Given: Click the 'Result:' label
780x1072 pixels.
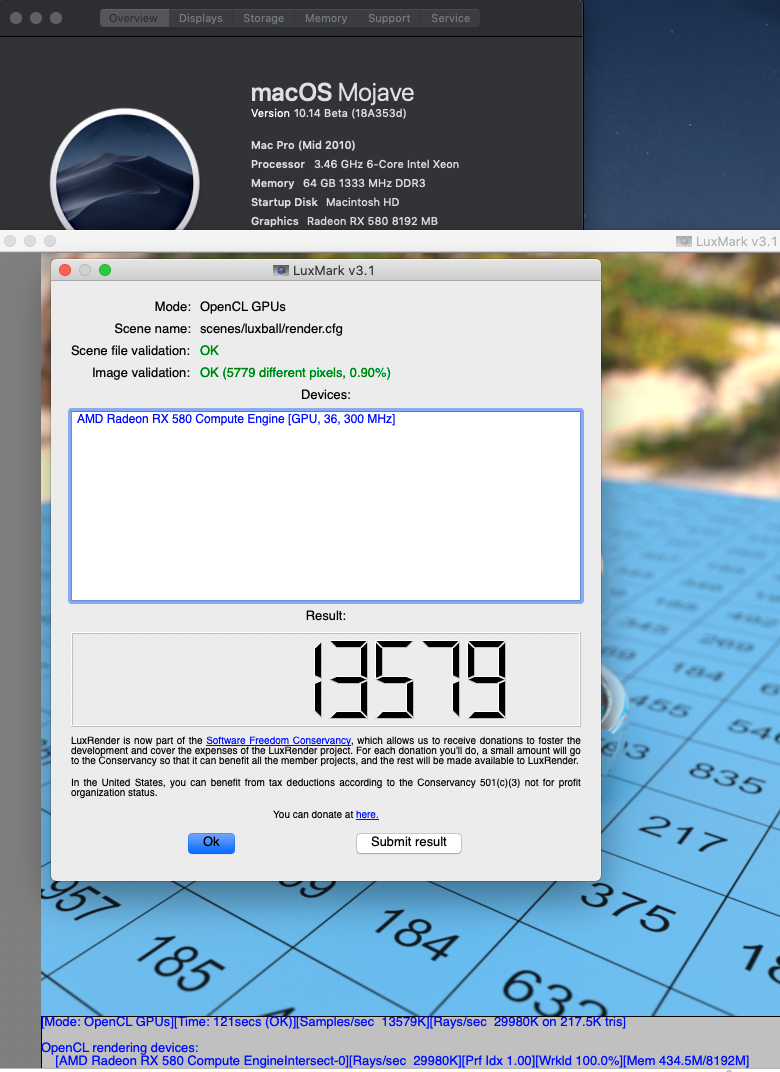Looking at the screenshot, I should pyautogui.click(x=326, y=615).
